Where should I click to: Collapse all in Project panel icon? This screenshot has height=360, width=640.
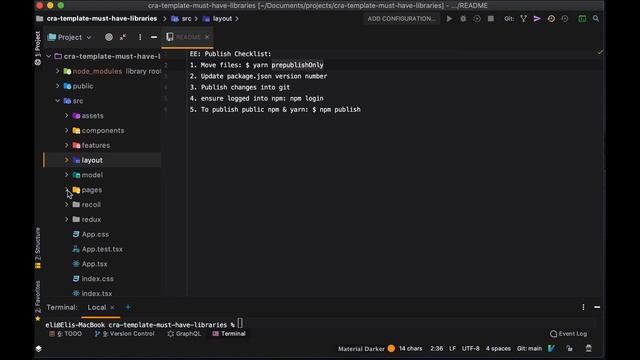[123, 37]
